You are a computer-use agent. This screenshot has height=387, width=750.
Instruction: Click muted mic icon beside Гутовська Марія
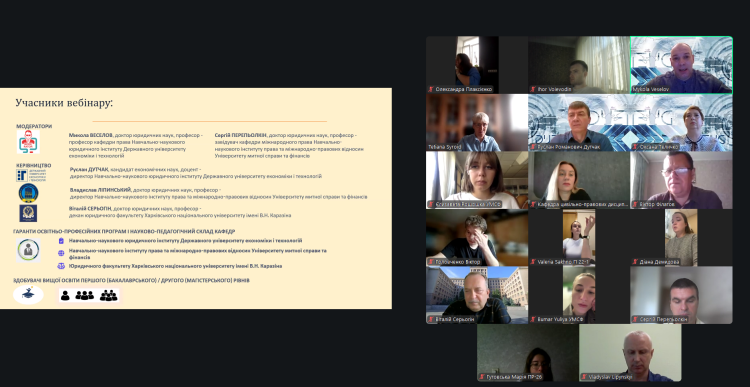click(482, 377)
